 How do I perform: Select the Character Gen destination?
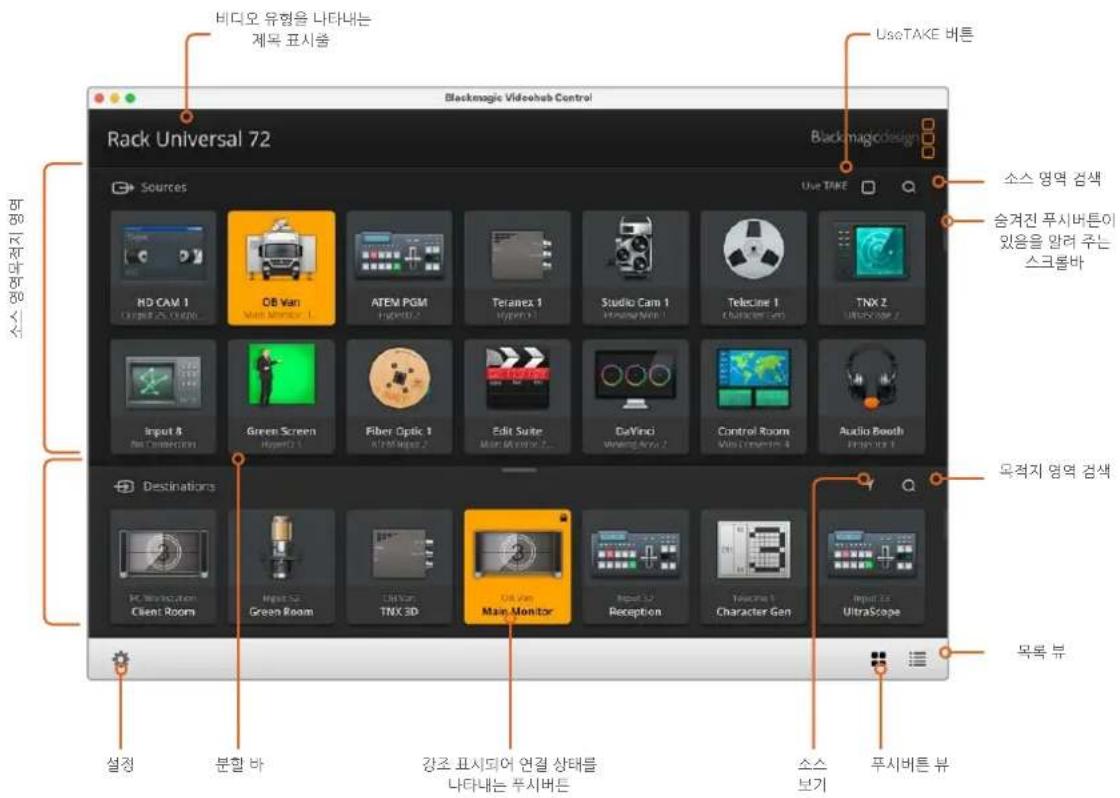coord(754,567)
